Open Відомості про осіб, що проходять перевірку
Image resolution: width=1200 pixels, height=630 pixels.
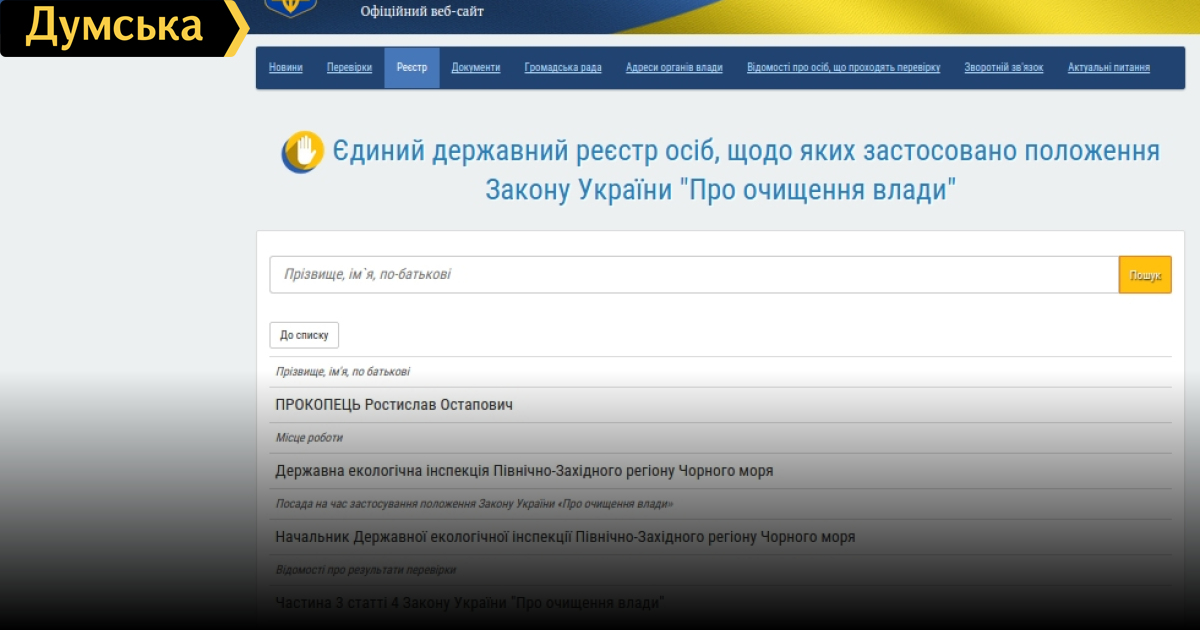[x=843, y=68]
